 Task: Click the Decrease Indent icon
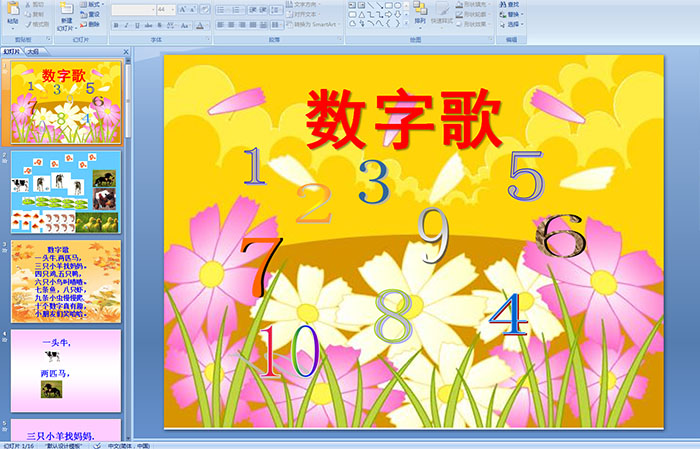[x=253, y=9]
